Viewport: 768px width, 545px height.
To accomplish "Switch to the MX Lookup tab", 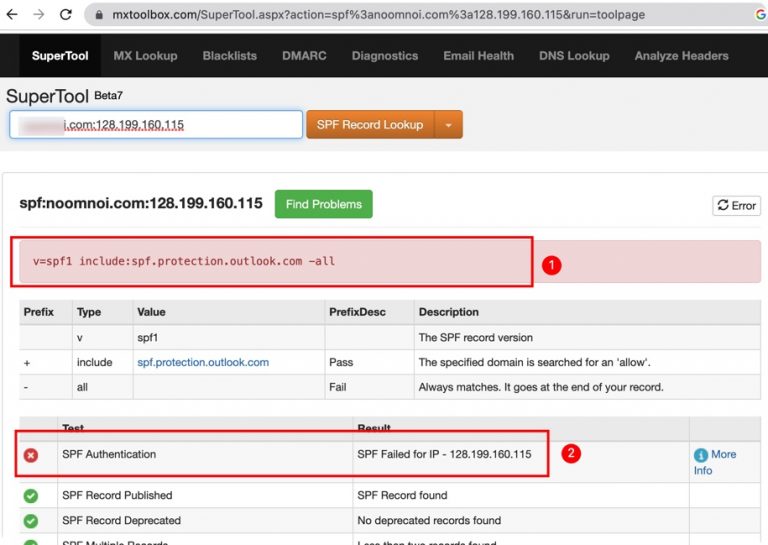I will (x=145, y=56).
